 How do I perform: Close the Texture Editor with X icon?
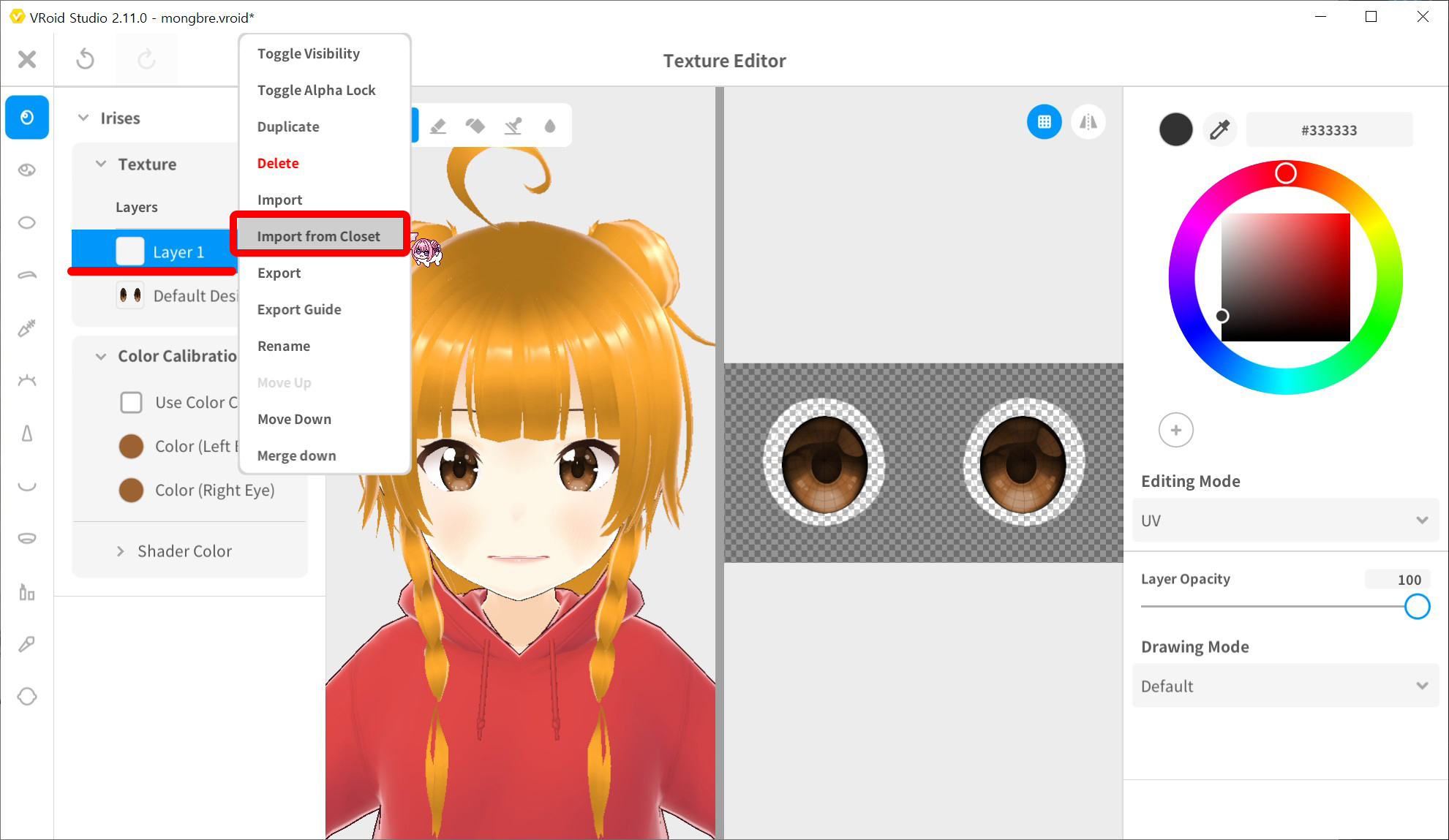pyautogui.click(x=27, y=59)
